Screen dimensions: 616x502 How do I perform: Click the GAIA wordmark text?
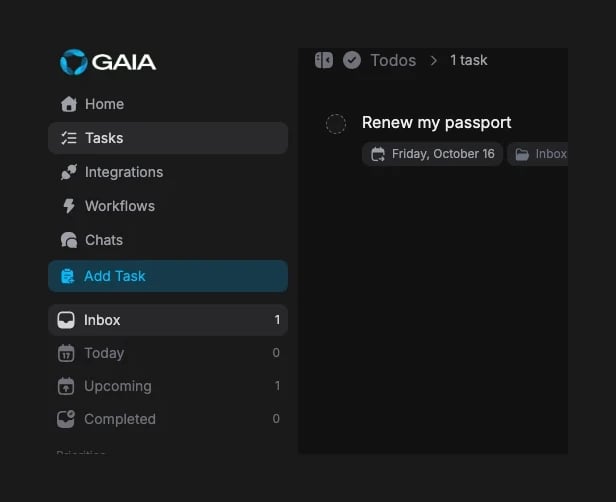124,62
